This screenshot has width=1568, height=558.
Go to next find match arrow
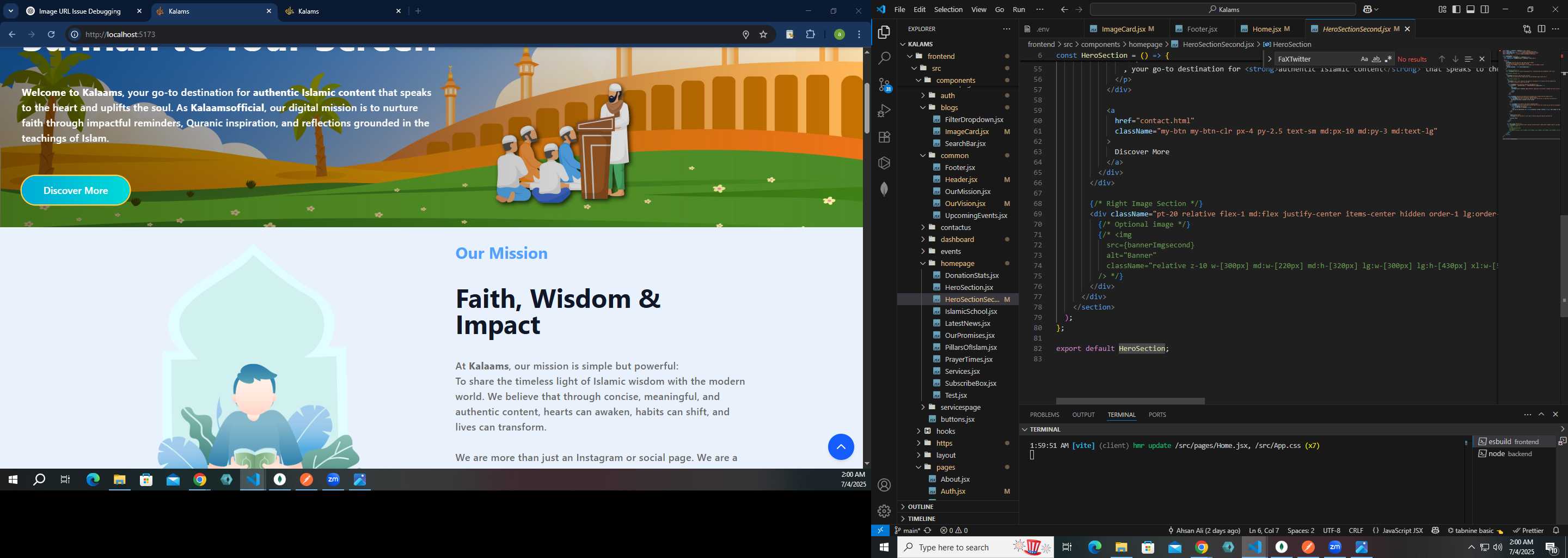pyautogui.click(x=1455, y=59)
